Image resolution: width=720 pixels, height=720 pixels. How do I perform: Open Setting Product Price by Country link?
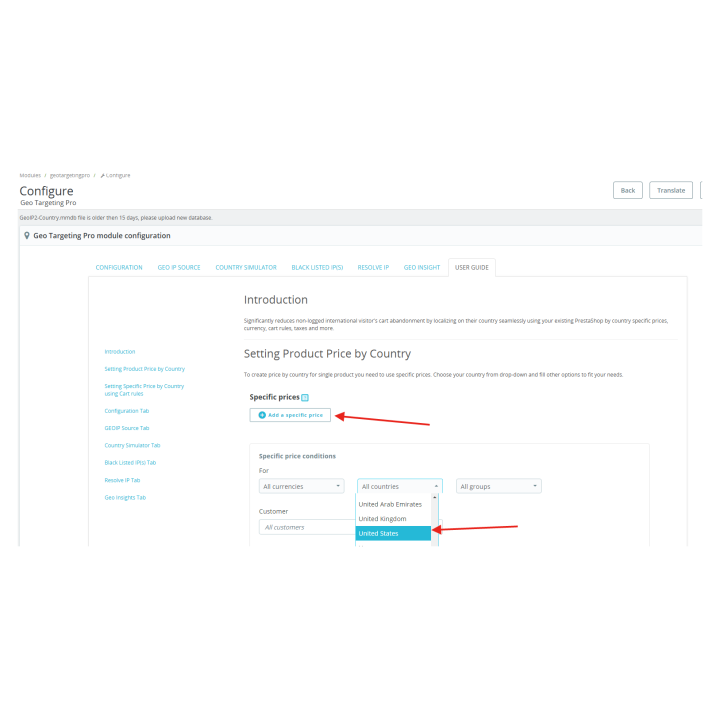145,369
